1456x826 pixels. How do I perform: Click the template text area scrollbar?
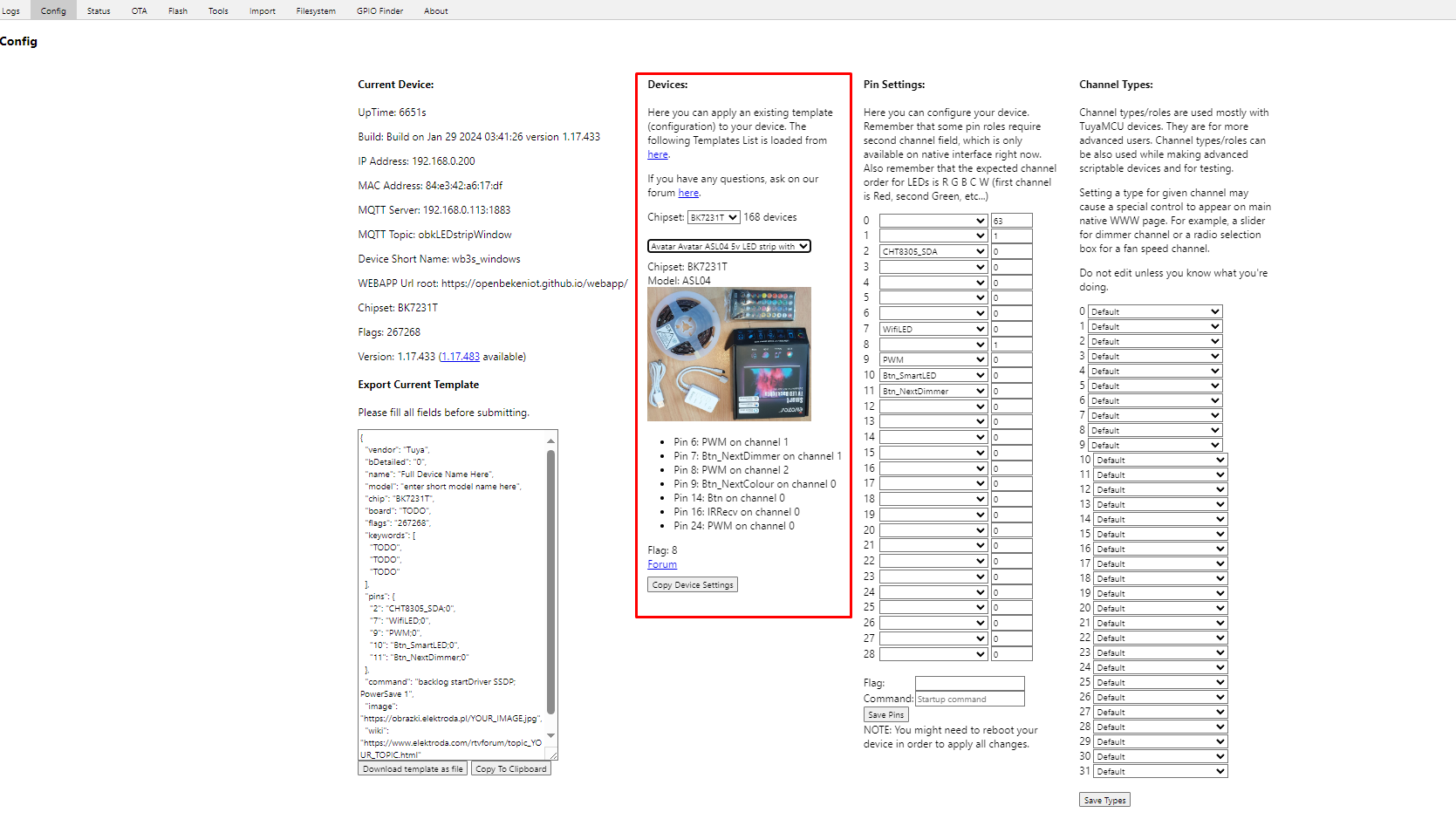(x=551, y=580)
